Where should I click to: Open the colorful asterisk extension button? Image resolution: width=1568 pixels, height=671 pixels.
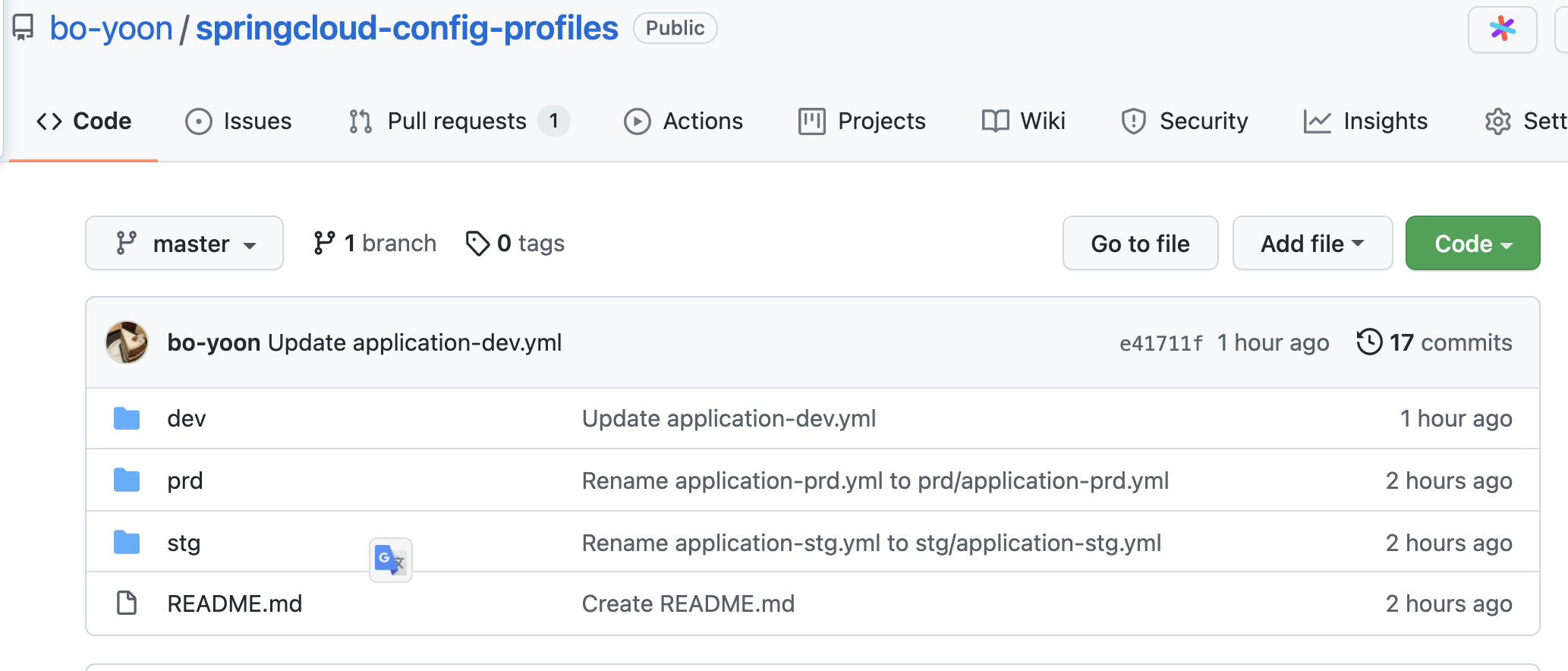click(x=1502, y=30)
